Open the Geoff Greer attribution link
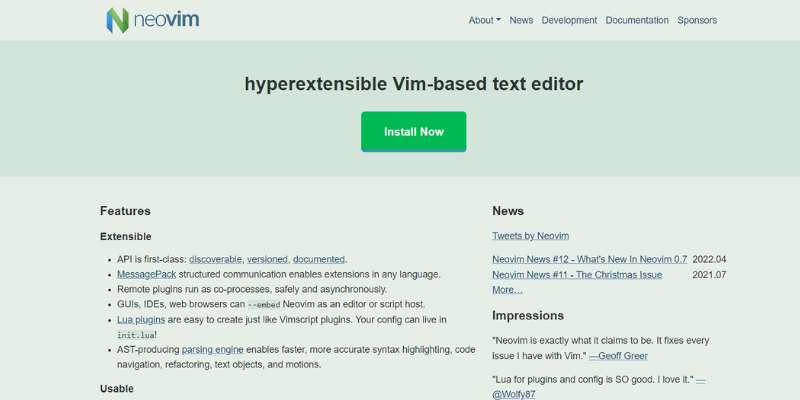 coord(618,356)
